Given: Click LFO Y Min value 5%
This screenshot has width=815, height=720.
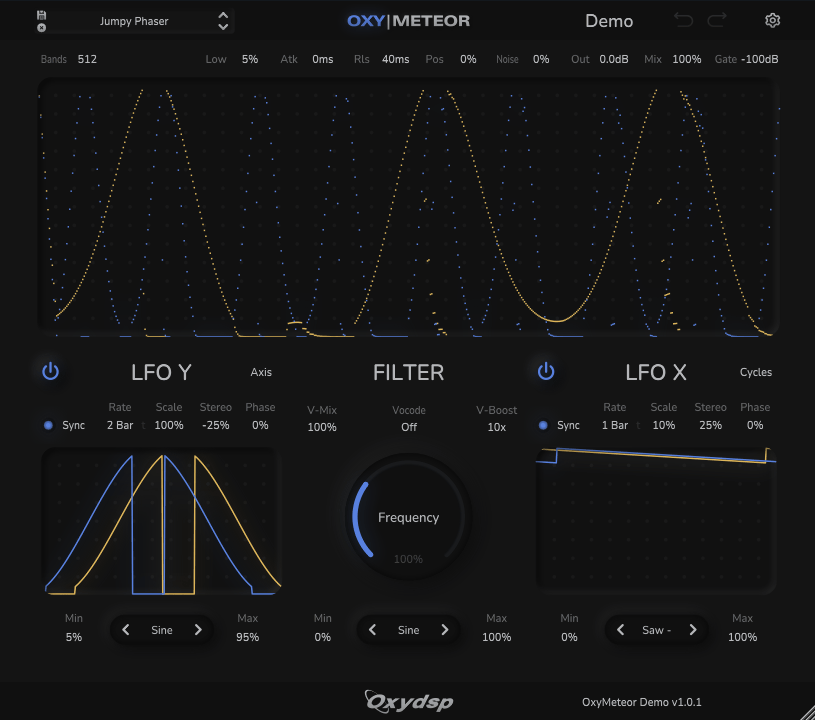Looking at the screenshot, I should point(74,637).
